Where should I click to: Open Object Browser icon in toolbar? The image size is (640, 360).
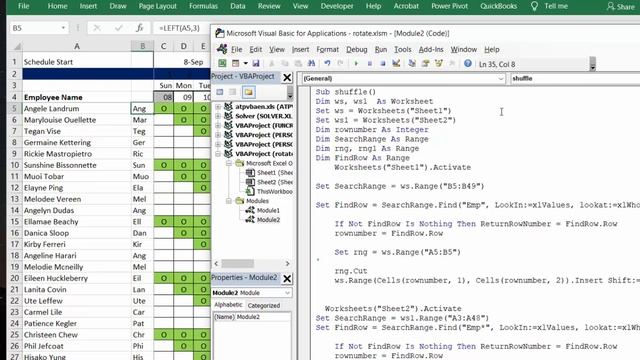click(439, 63)
